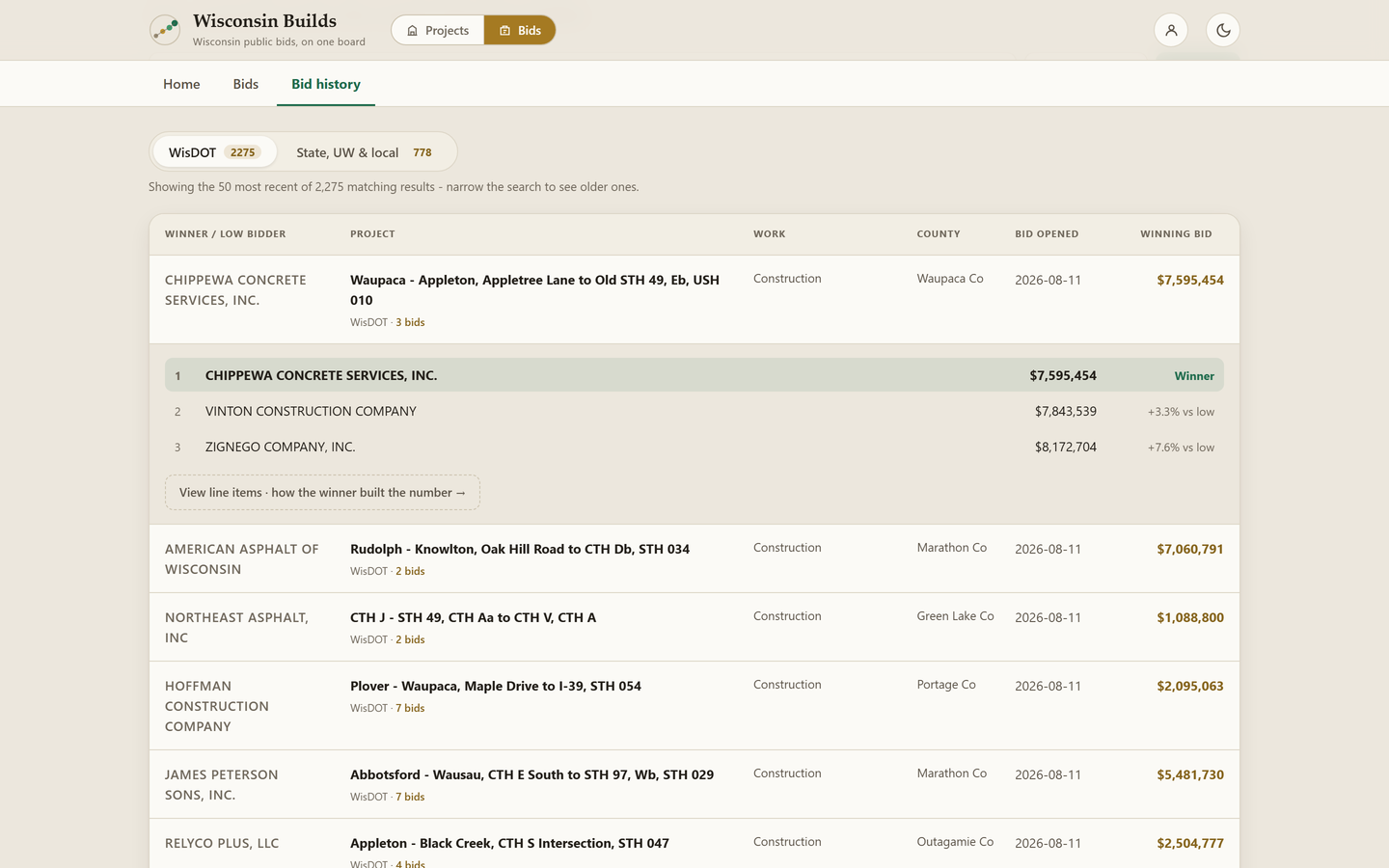Click winning bid amount $1,088,800
Image resolution: width=1389 pixels, height=868 pixels.
(1190, 617)
